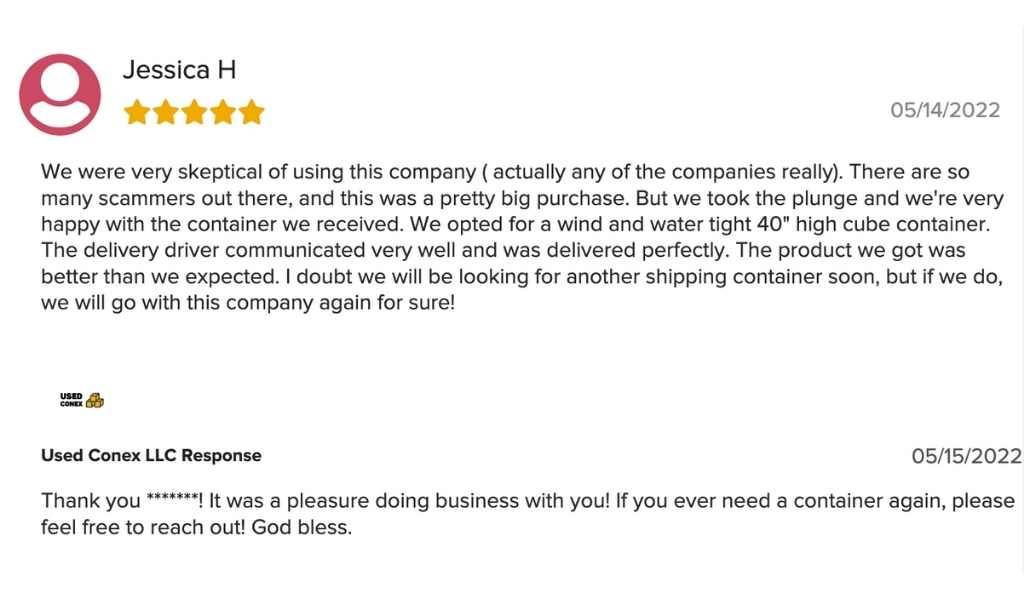The height and width of the screenshot is (600, 1024).
Task: Click the fourth gold rating star
Action: click(x=223, y=112)
